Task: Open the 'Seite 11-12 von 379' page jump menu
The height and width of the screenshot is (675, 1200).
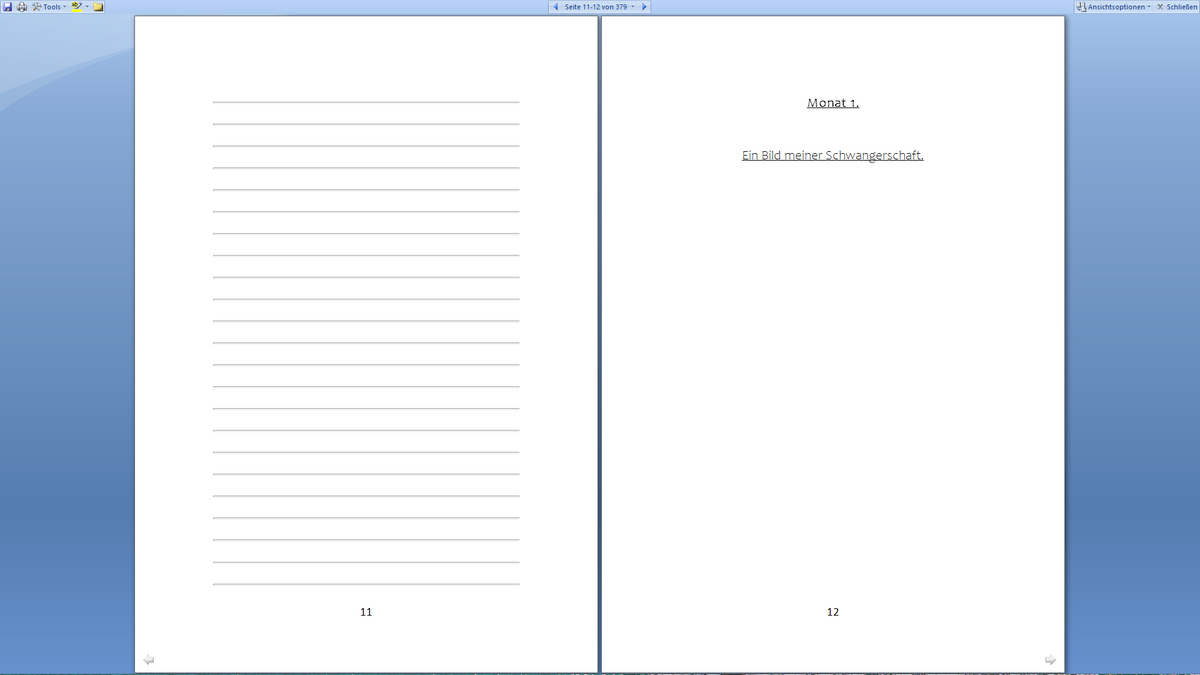Action: (600, 7)
